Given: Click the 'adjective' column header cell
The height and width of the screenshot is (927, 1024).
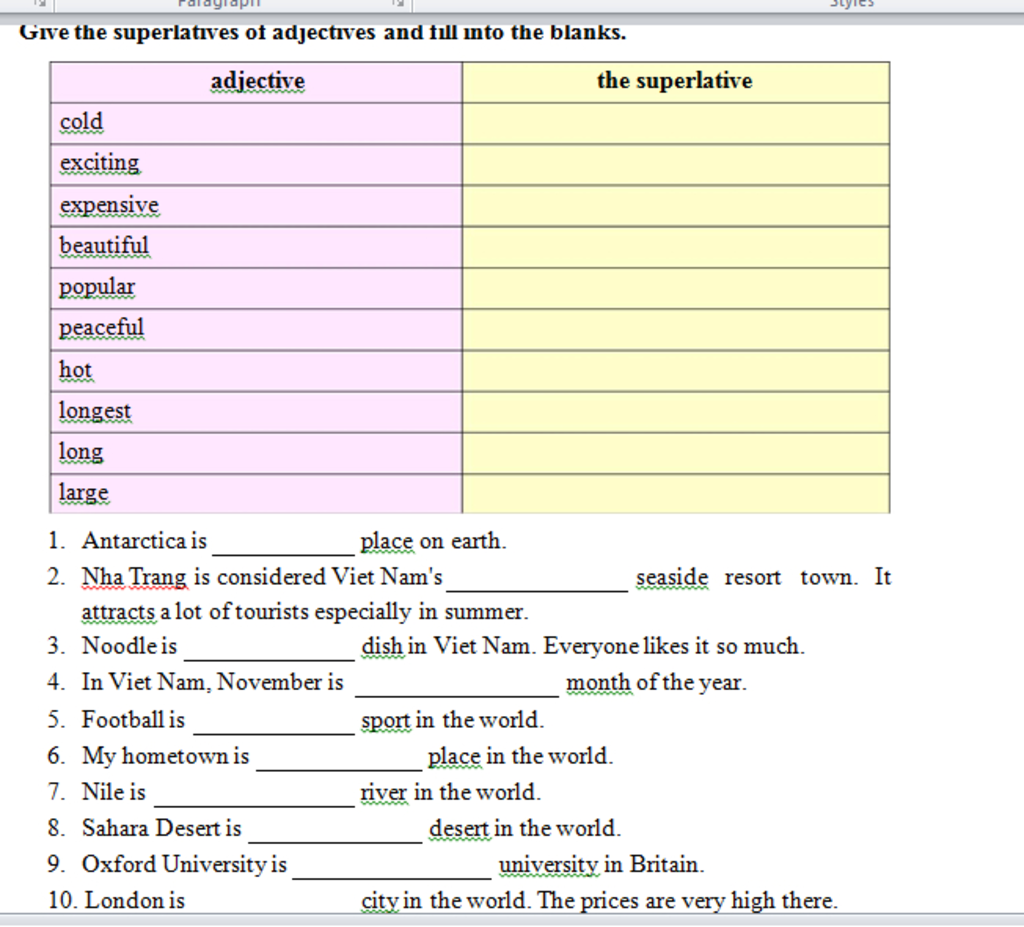Looking at the screenshot, I should (x=257, y=82).
